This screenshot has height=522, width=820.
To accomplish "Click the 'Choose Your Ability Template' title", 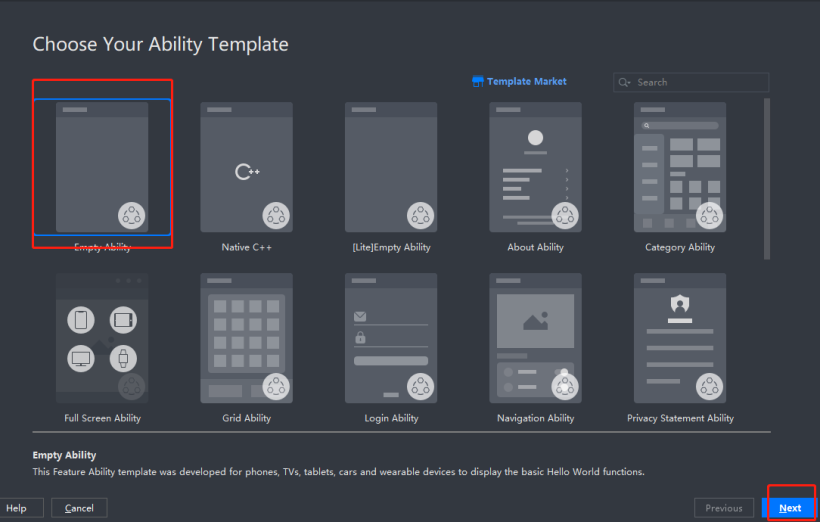I will coord(161,44).
